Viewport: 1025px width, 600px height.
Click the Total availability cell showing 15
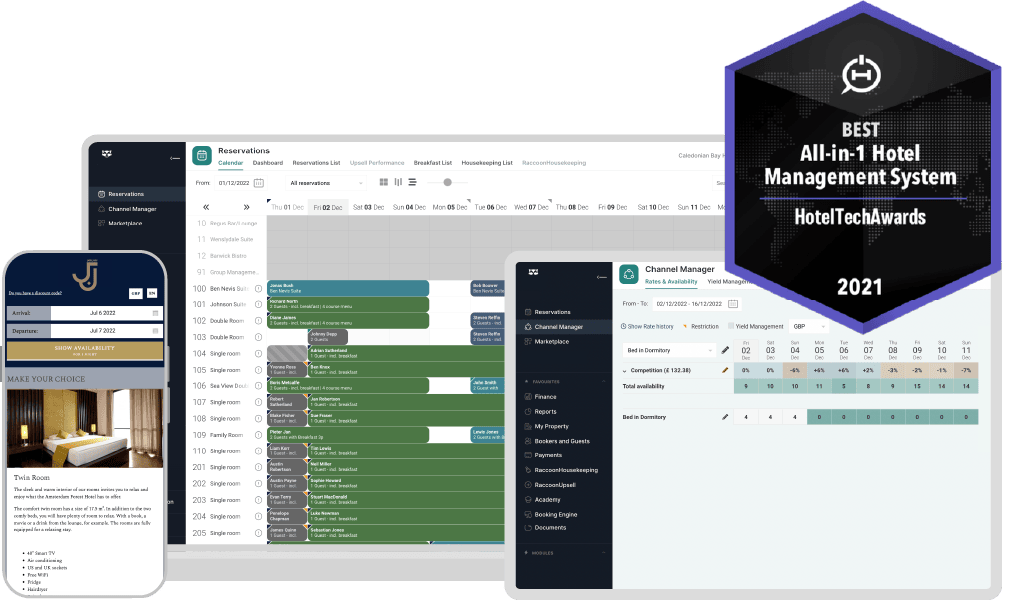coord(917,386)
